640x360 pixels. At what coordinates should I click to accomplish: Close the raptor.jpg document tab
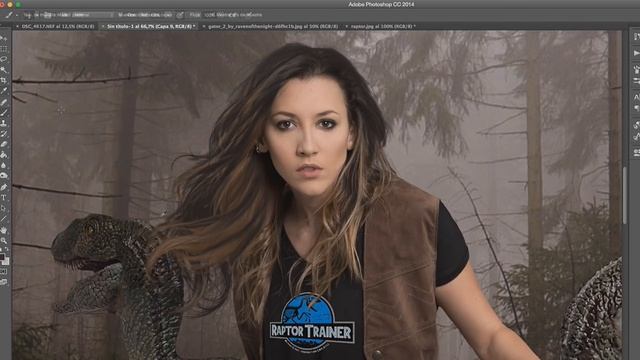pos(347,26)
